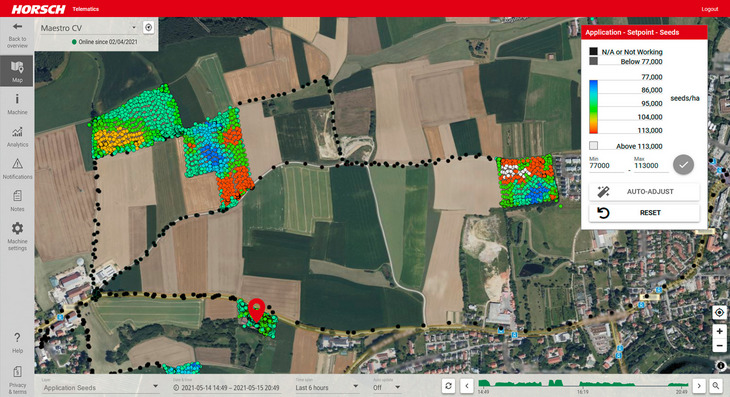This screenshot has width=730, height=397.
Task: Click the AUTO-ADJUST button
Action: click(644, 192)
